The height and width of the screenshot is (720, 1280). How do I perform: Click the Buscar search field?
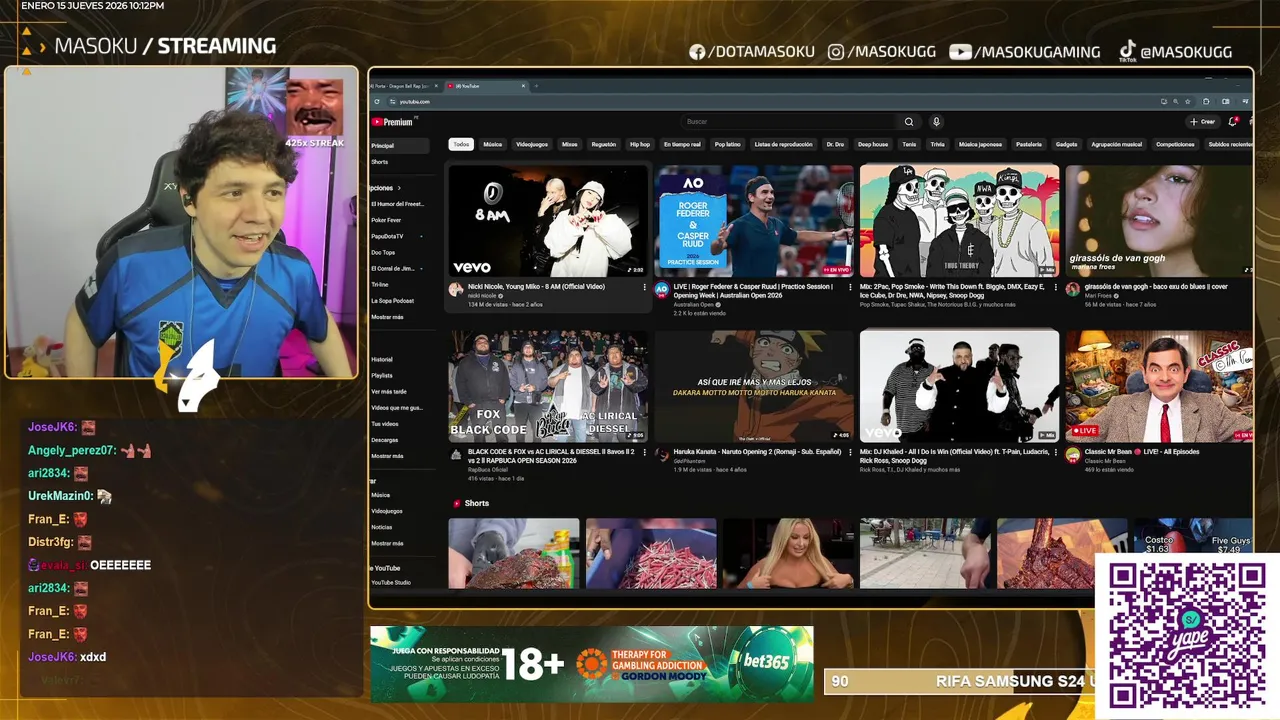[x=790, y=122]
